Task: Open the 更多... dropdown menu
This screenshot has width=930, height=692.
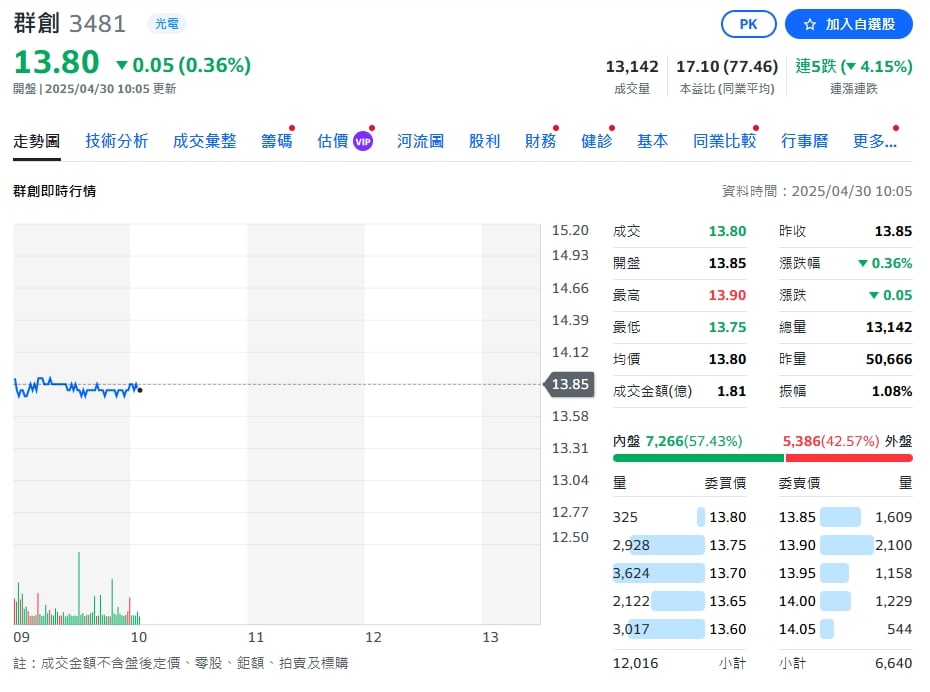Action: tap(872, 141)
